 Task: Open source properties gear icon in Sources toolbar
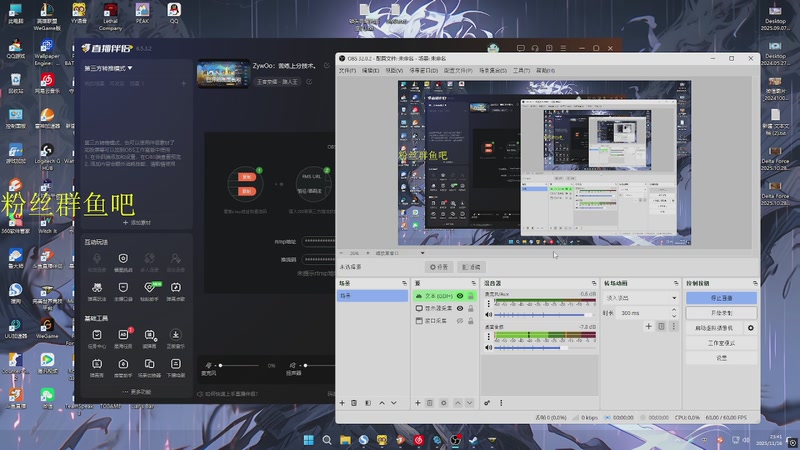(443, 403)
